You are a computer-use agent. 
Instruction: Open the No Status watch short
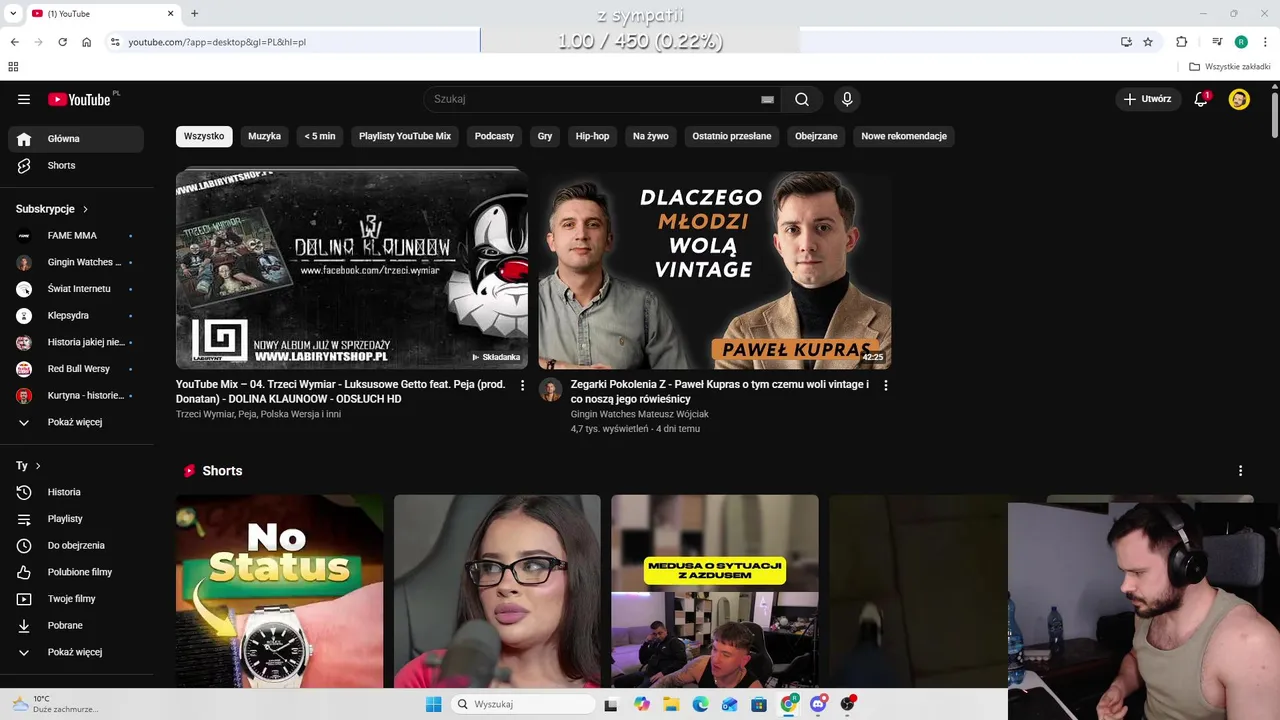click(279, 591)
